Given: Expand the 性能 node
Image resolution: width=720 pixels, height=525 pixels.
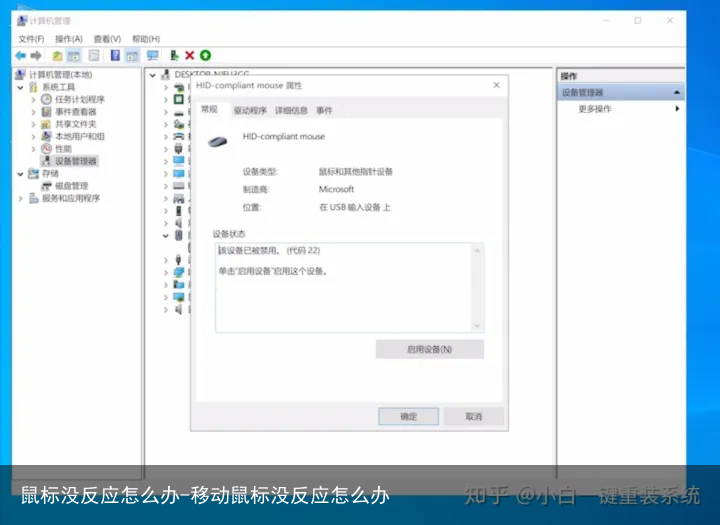Looking at the screenshot, I should [34, 149].
